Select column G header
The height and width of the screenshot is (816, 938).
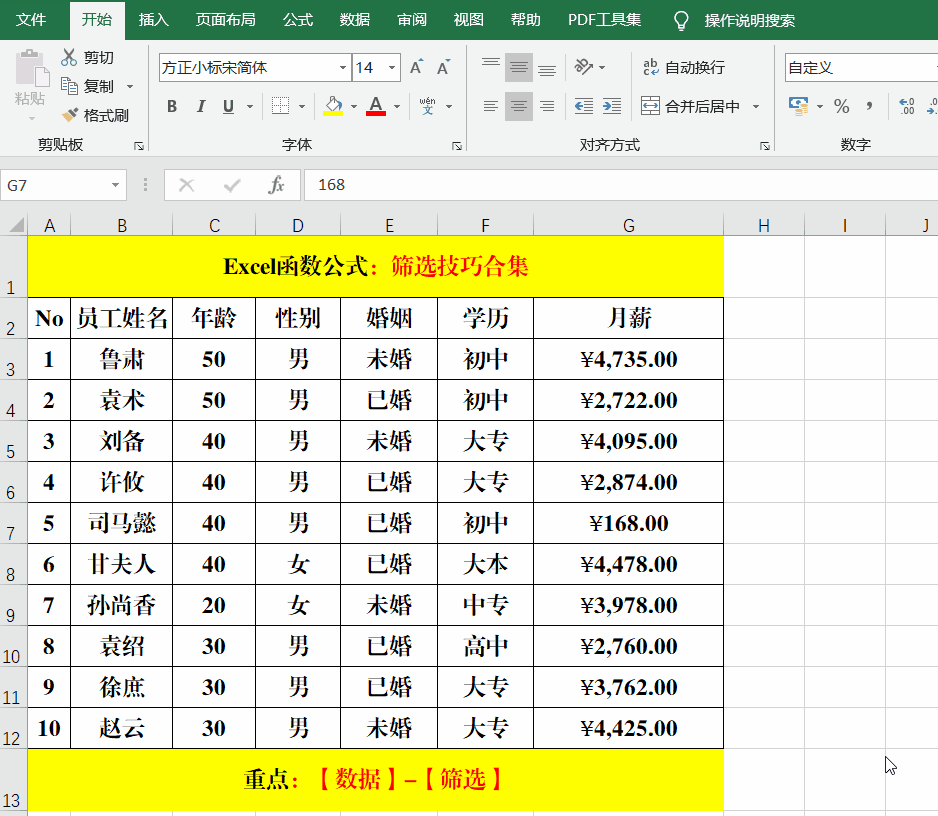[628, 226]
